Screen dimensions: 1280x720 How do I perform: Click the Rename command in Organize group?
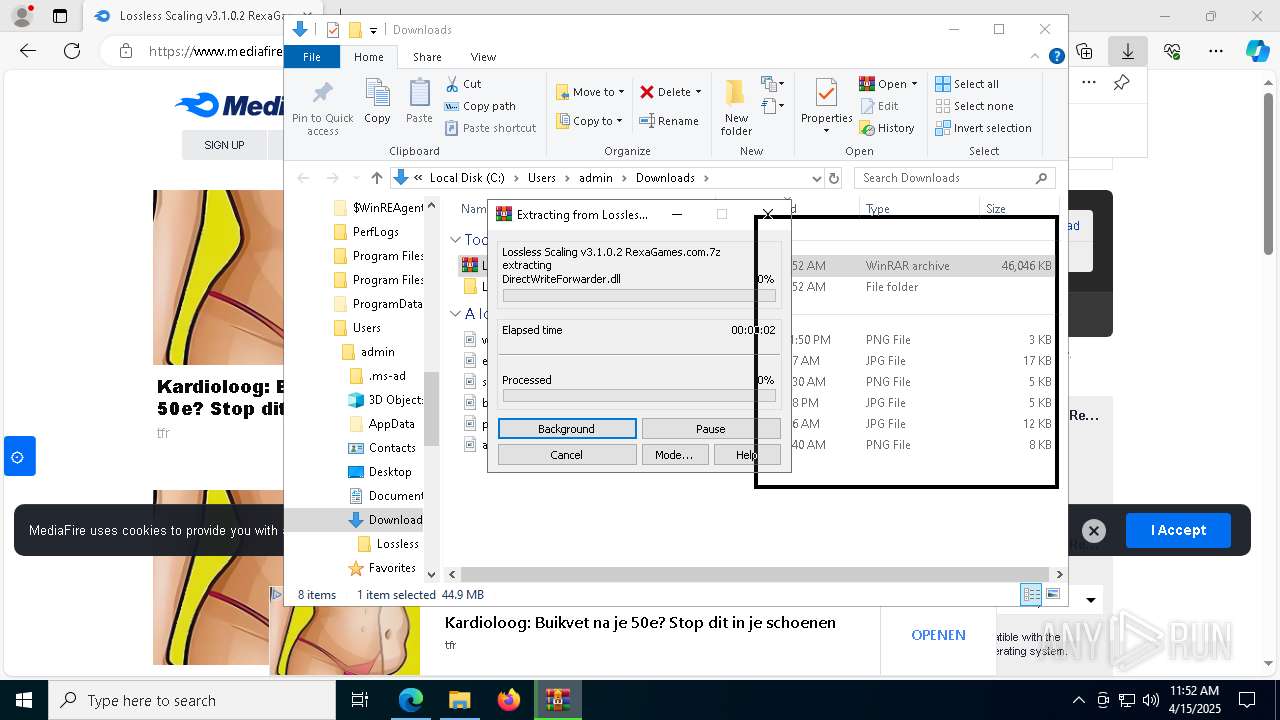669,121
